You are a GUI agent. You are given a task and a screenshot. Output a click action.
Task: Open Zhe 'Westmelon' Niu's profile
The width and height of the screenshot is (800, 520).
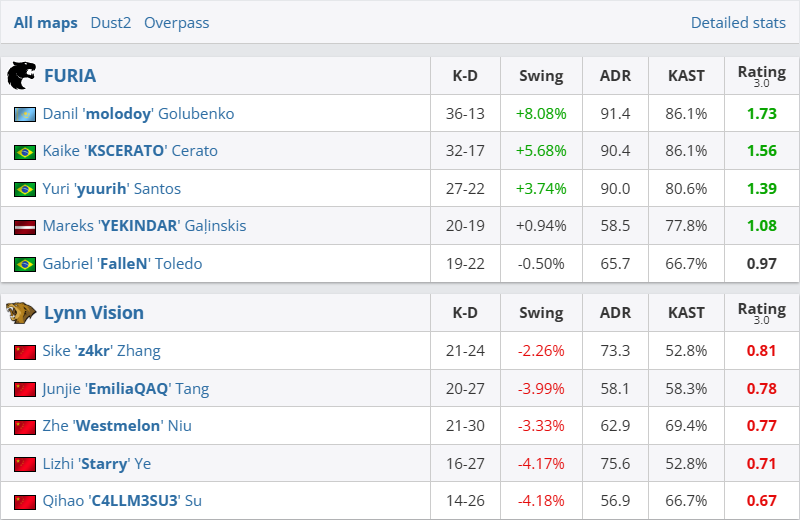point(117,426)
